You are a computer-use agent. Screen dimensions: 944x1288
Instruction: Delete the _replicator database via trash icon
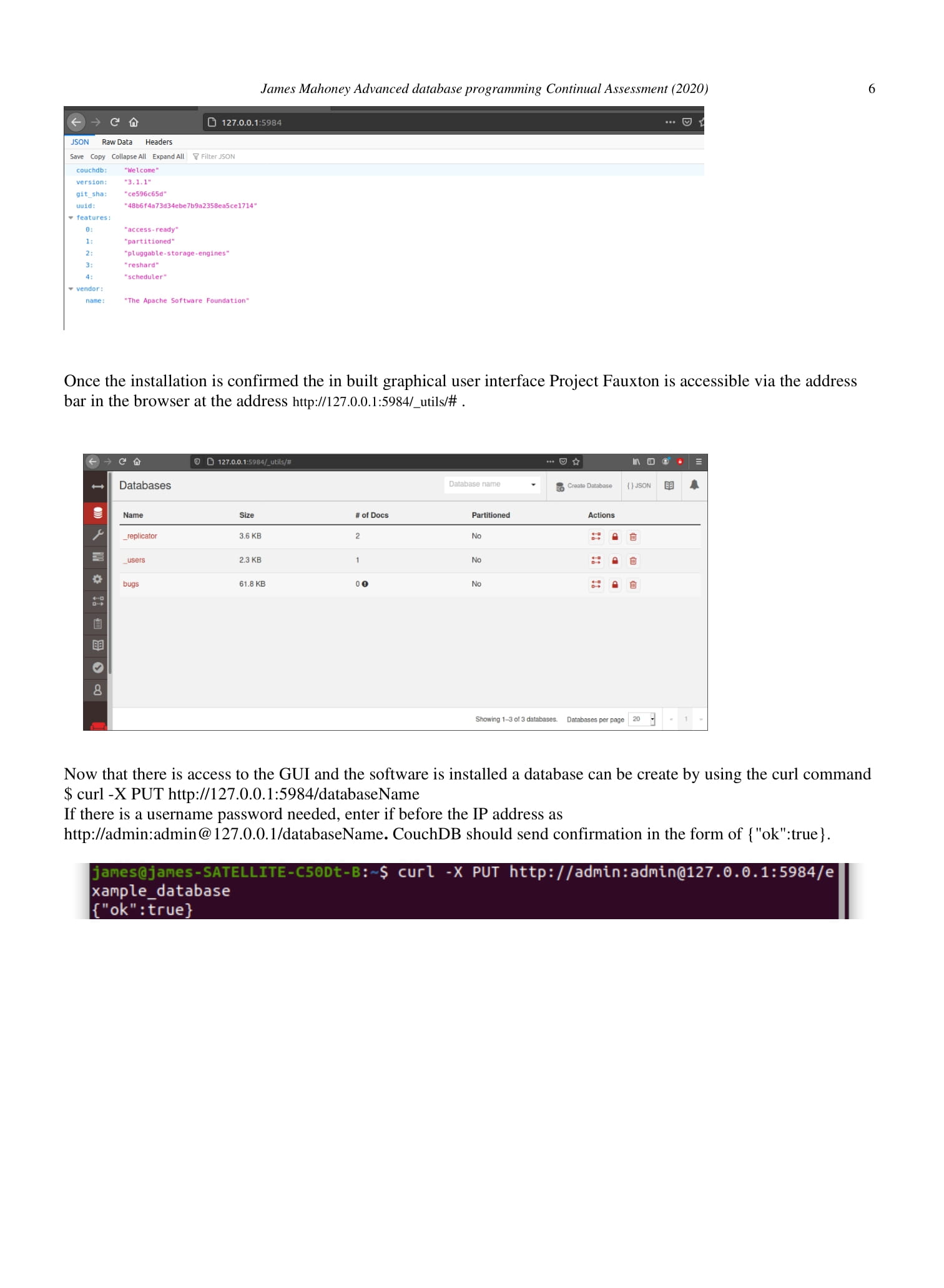pos(633,537)
